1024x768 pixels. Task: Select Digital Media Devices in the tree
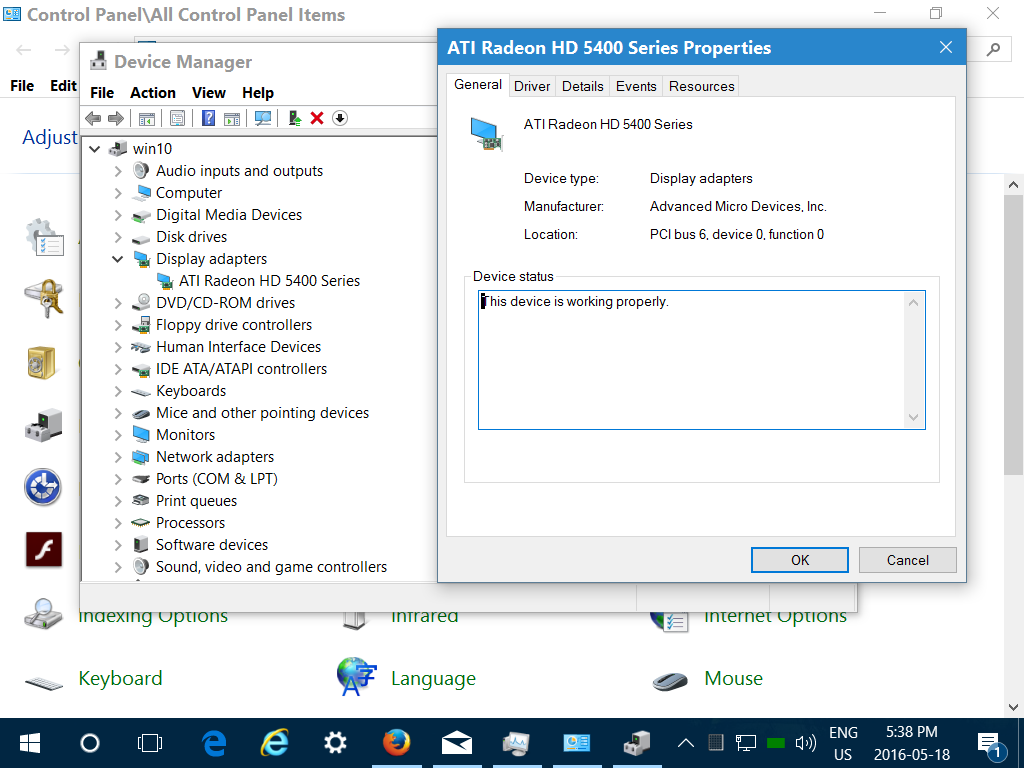pos(229,215)
